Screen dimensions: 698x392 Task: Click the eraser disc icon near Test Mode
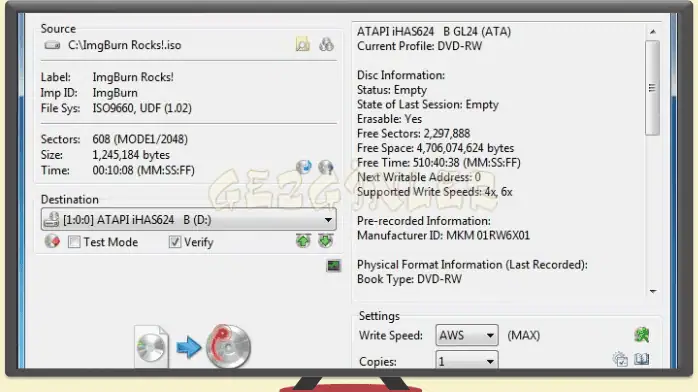(x=52, y=241)
